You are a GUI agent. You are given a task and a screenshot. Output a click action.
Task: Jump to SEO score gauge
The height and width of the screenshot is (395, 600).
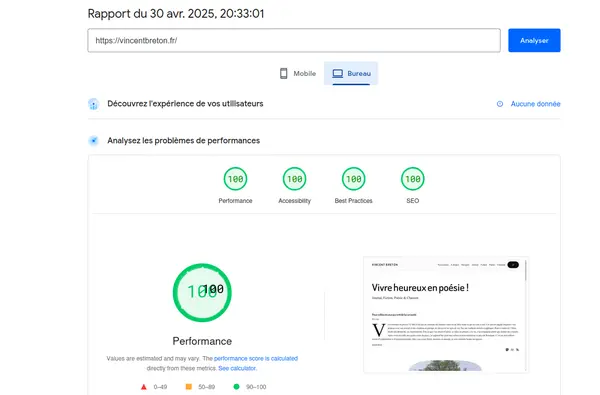click(x=412, y=179)
